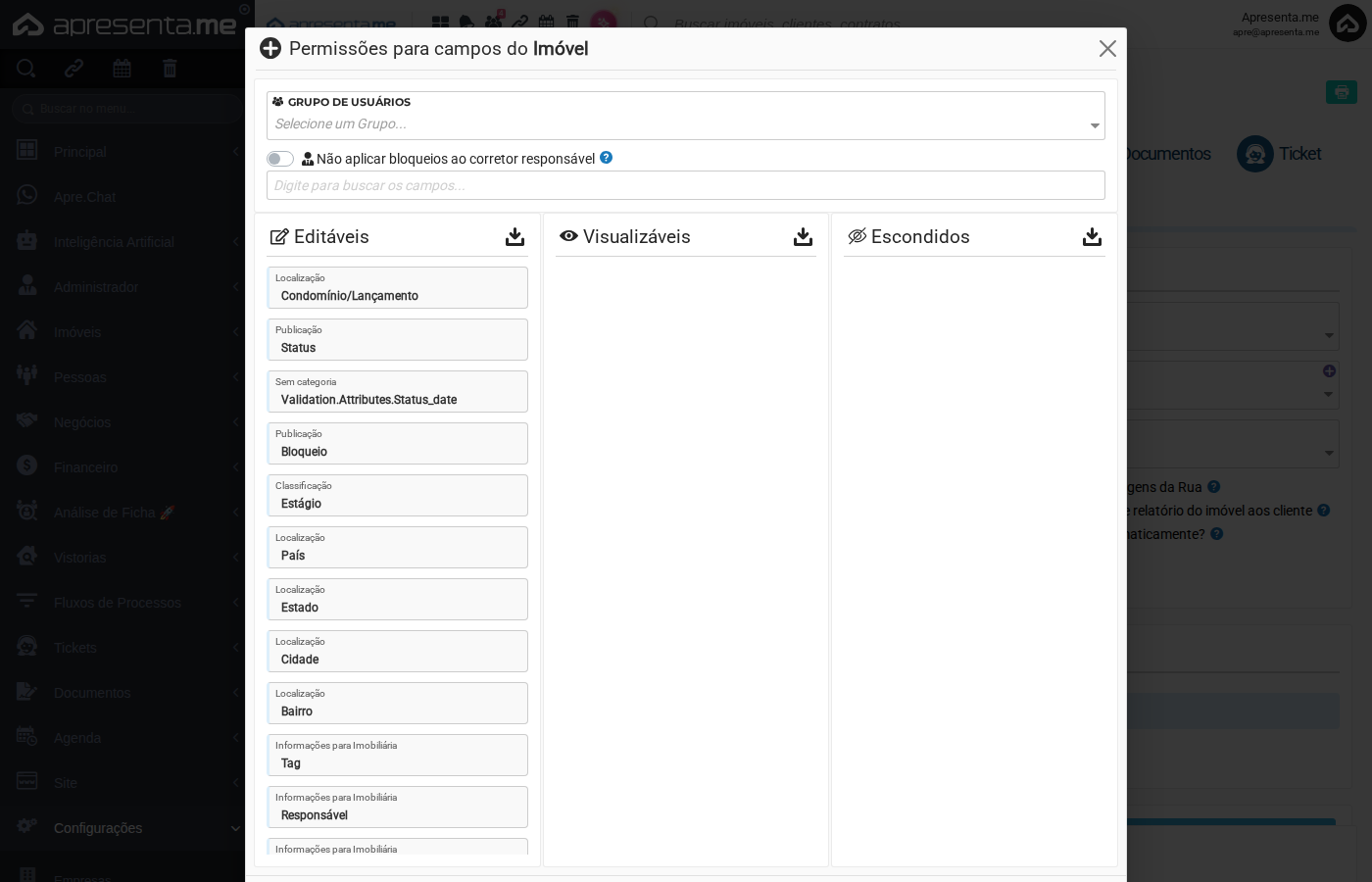Move all fields to Editáveis column
This screenshot has height=882, width=1372.
[514, 236]
